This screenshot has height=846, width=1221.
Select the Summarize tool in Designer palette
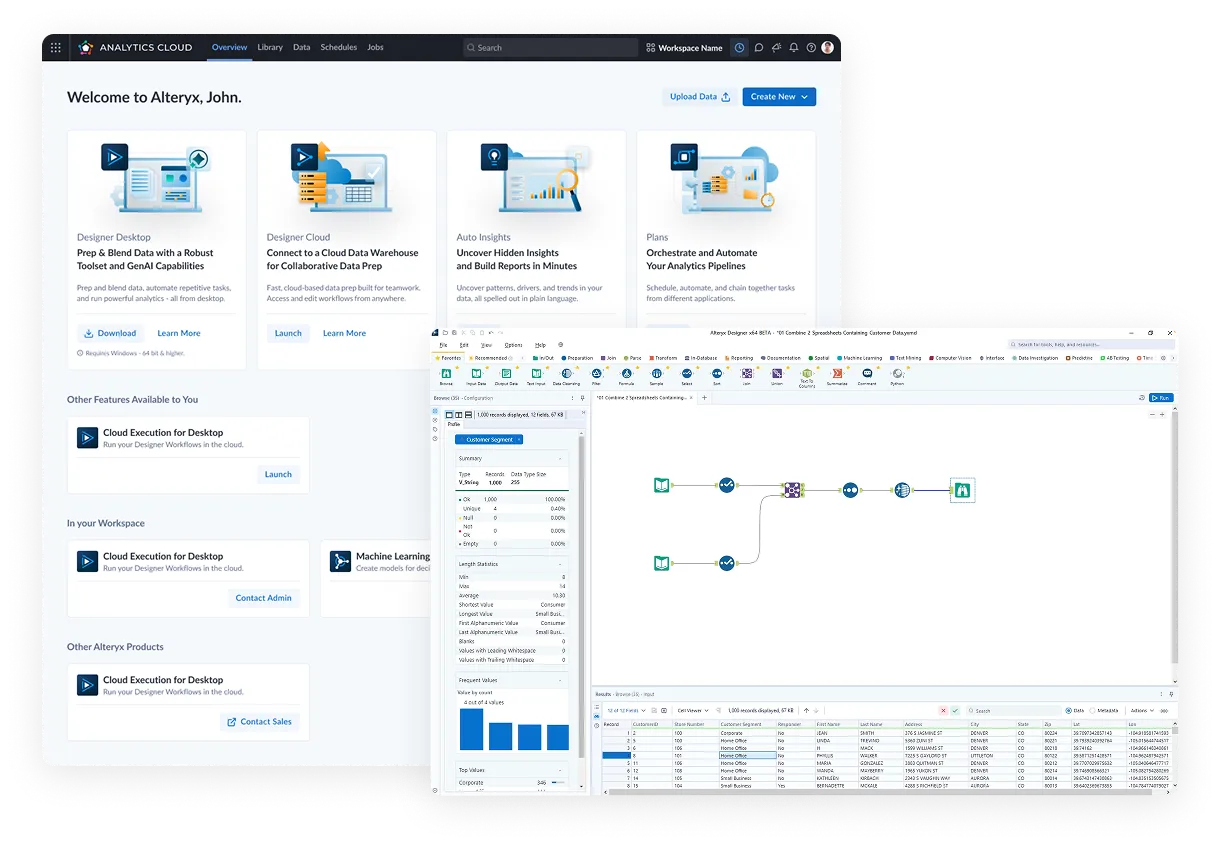837,376
